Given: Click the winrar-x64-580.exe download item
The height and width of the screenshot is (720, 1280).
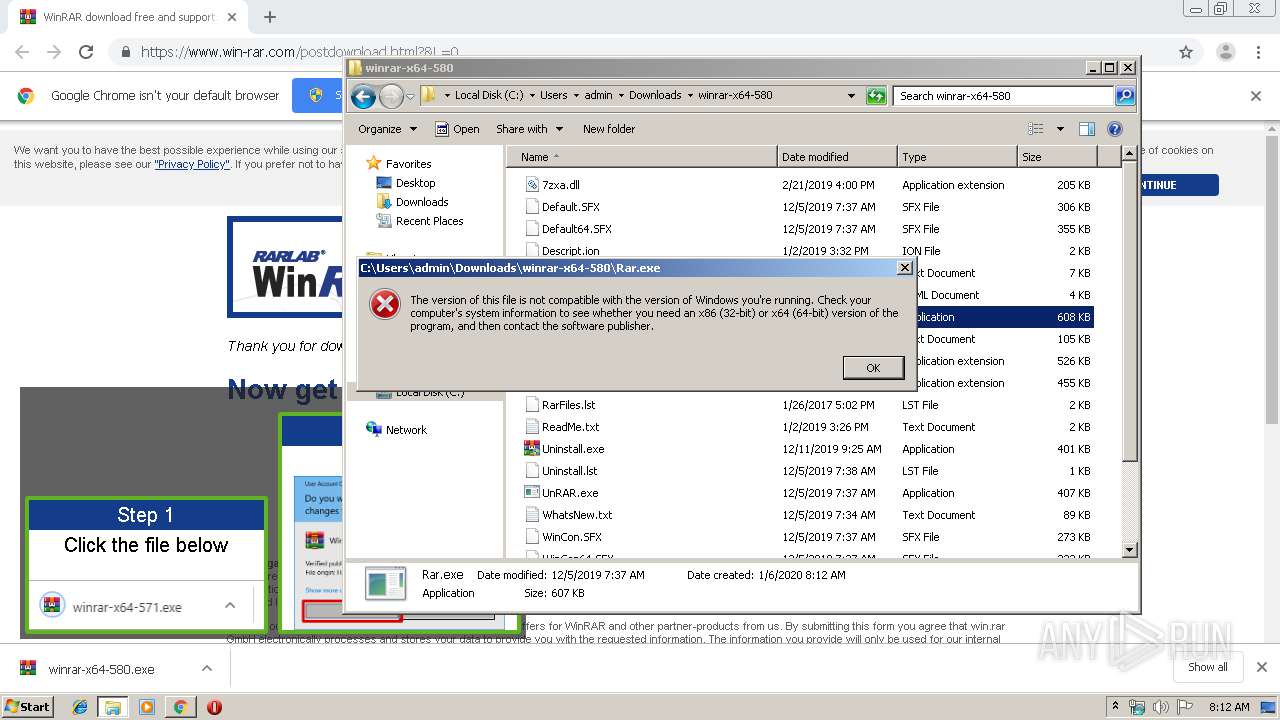Looking at the screenshot, I should (100, 669).
